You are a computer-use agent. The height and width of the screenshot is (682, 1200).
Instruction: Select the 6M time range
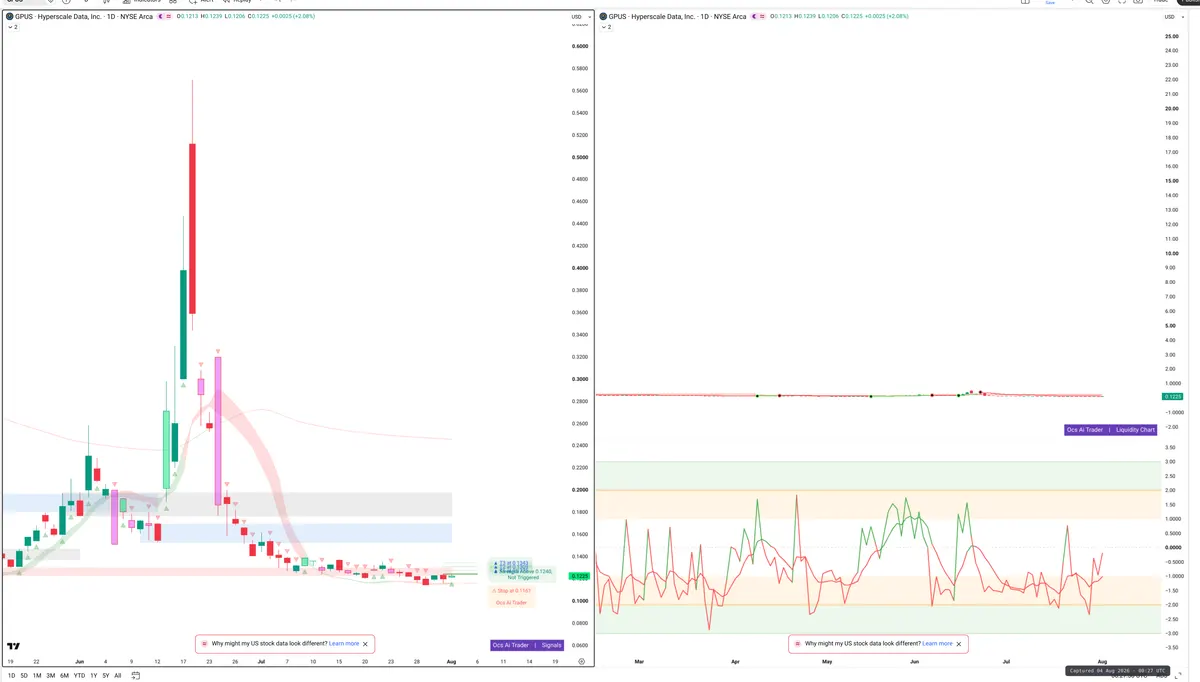[64, 676]
